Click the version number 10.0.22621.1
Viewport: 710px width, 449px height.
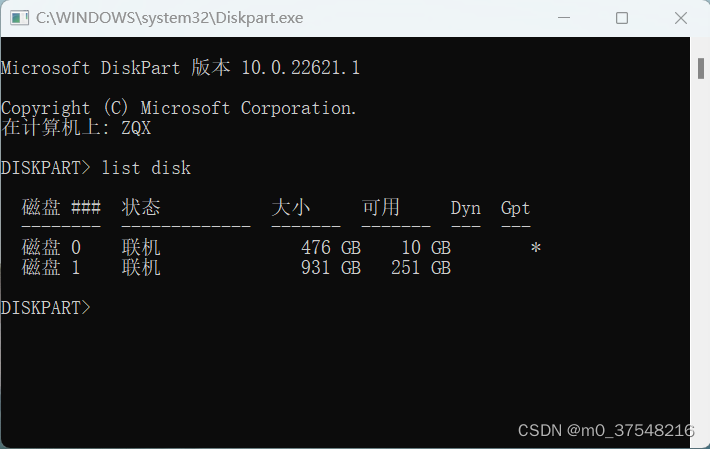[301, 68]
